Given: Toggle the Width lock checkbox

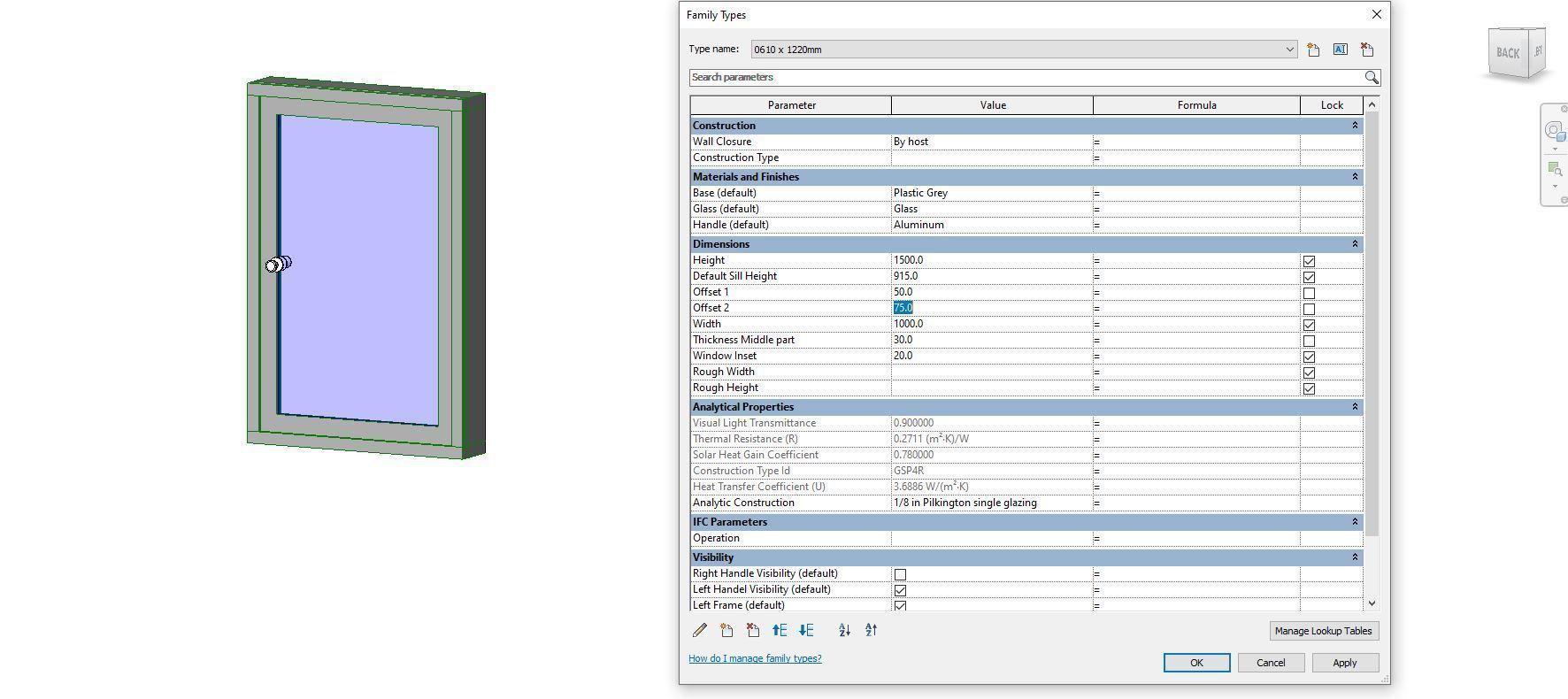Looking at the screenshot, I should point(1309,325).
